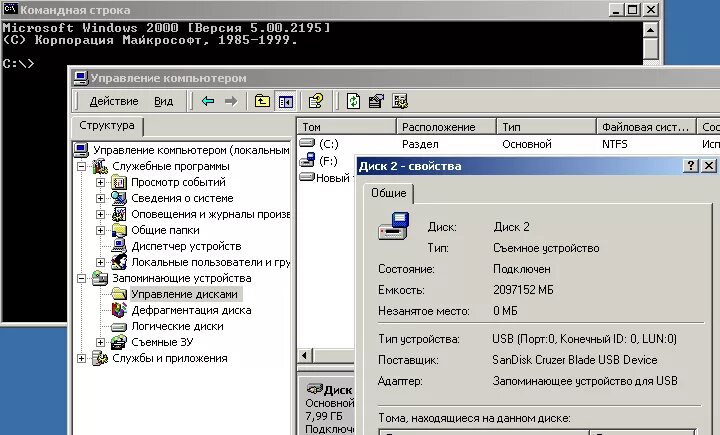This screenshot has width=720, height=435.
Task: Select the (F:) volume row
Action: (328, 161)
